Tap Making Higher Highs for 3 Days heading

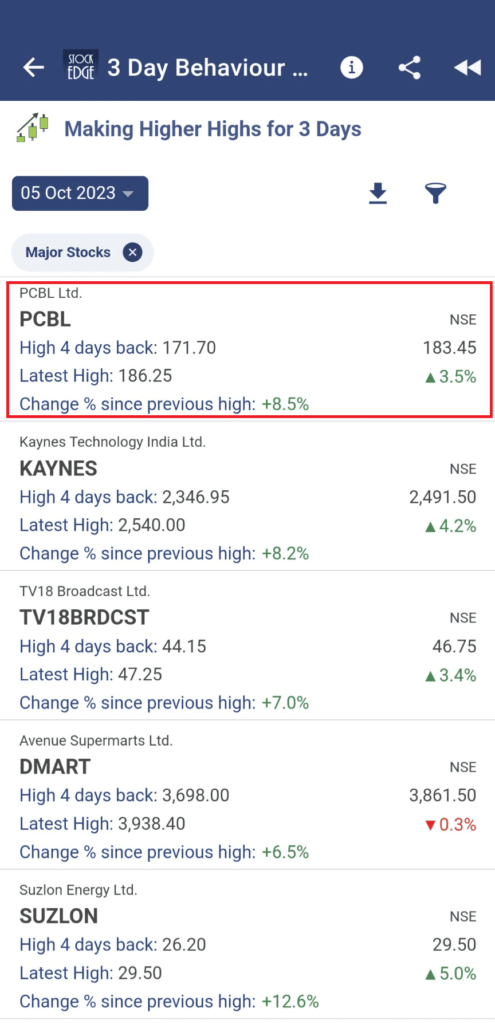(213, 129)
